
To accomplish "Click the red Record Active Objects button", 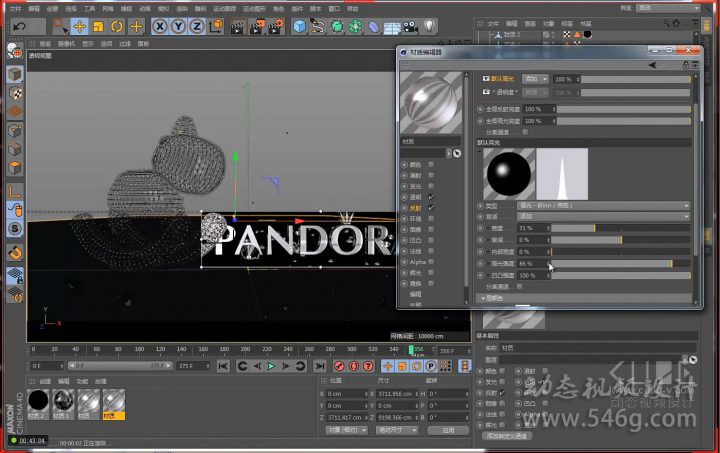I will (x=339, y=366).
